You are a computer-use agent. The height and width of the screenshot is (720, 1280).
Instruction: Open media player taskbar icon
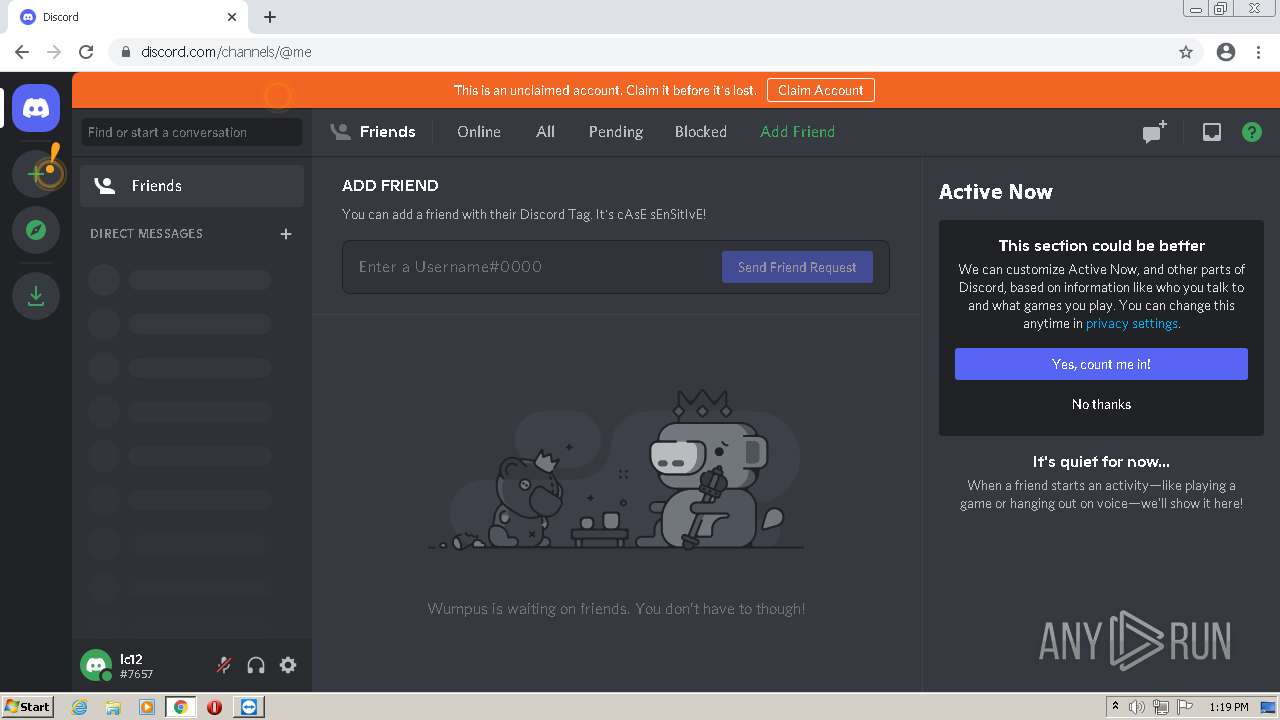point(147,707)
